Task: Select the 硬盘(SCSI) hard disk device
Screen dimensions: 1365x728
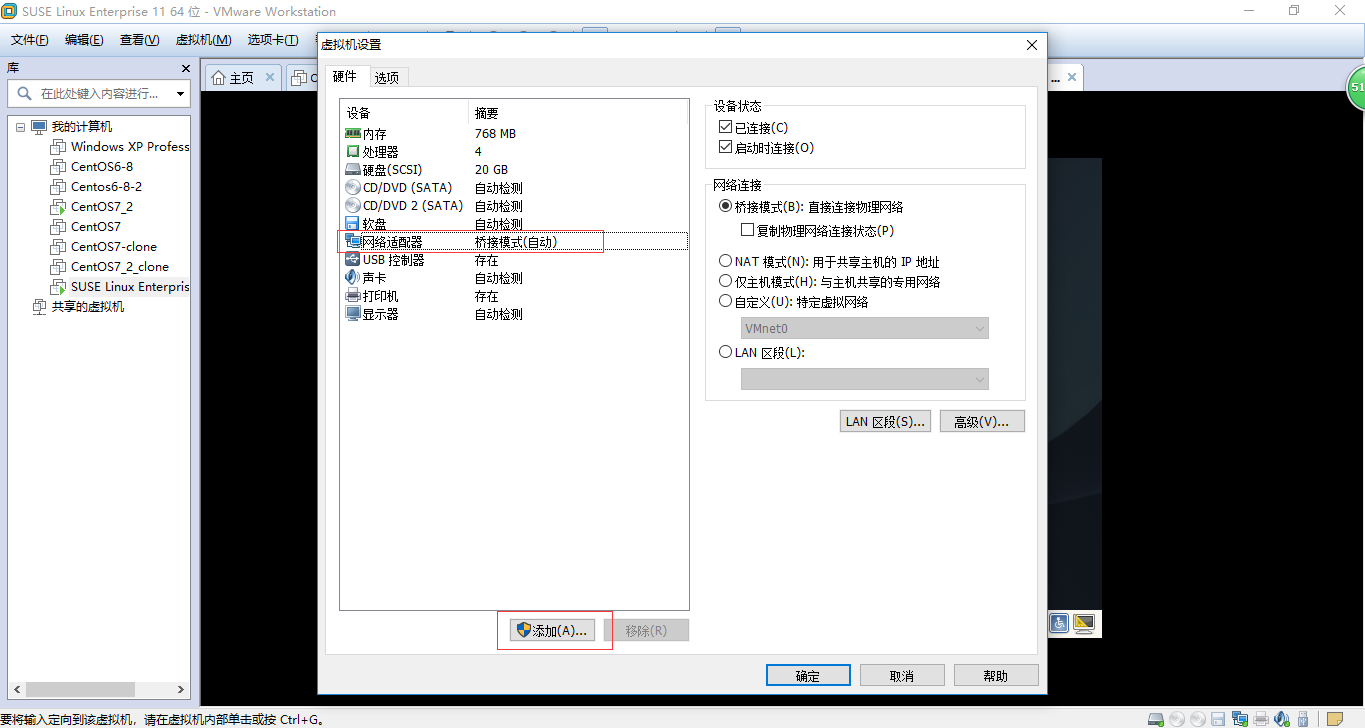Action: pyautogui.click(x=514, y=169)
